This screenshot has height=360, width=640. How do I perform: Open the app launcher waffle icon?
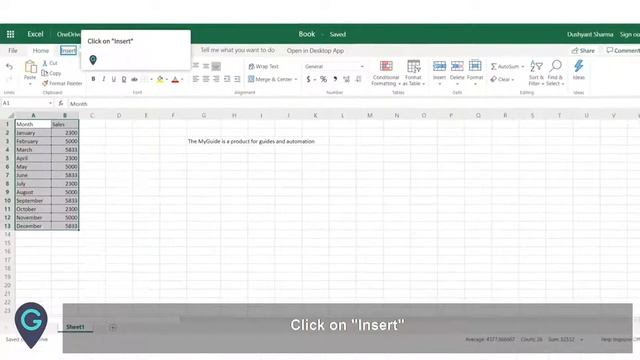[11, 34]
